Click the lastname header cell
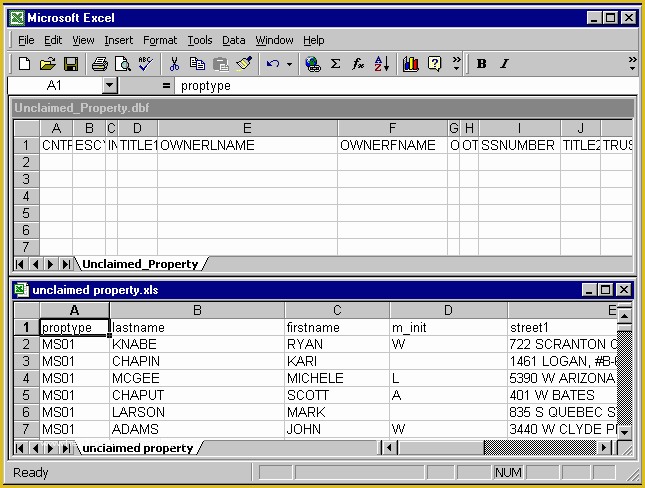Image resolution: width=645 pixels, height=488 pixels. pos(197,327)
